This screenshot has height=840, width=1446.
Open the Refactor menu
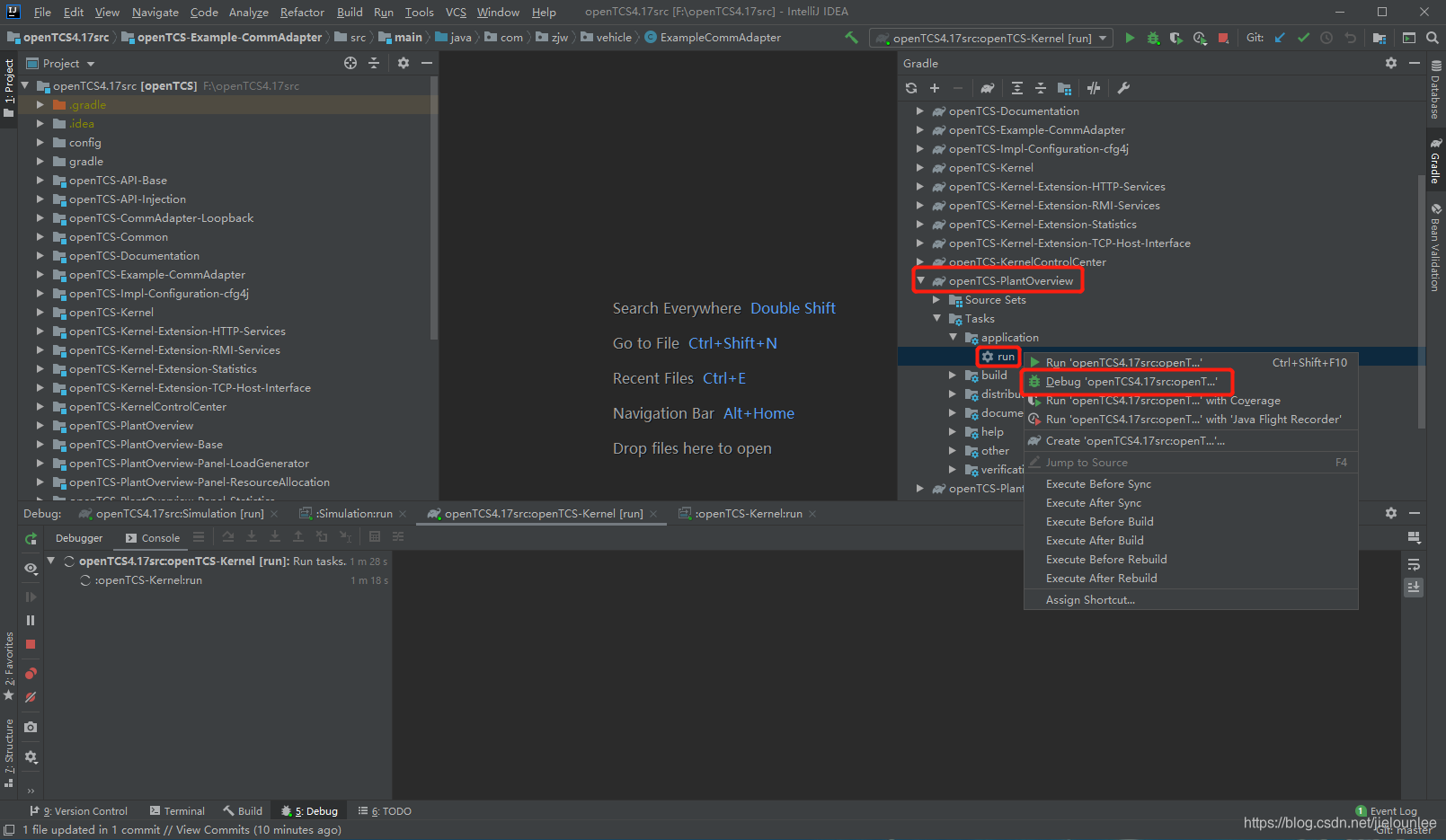click(302, 12)
